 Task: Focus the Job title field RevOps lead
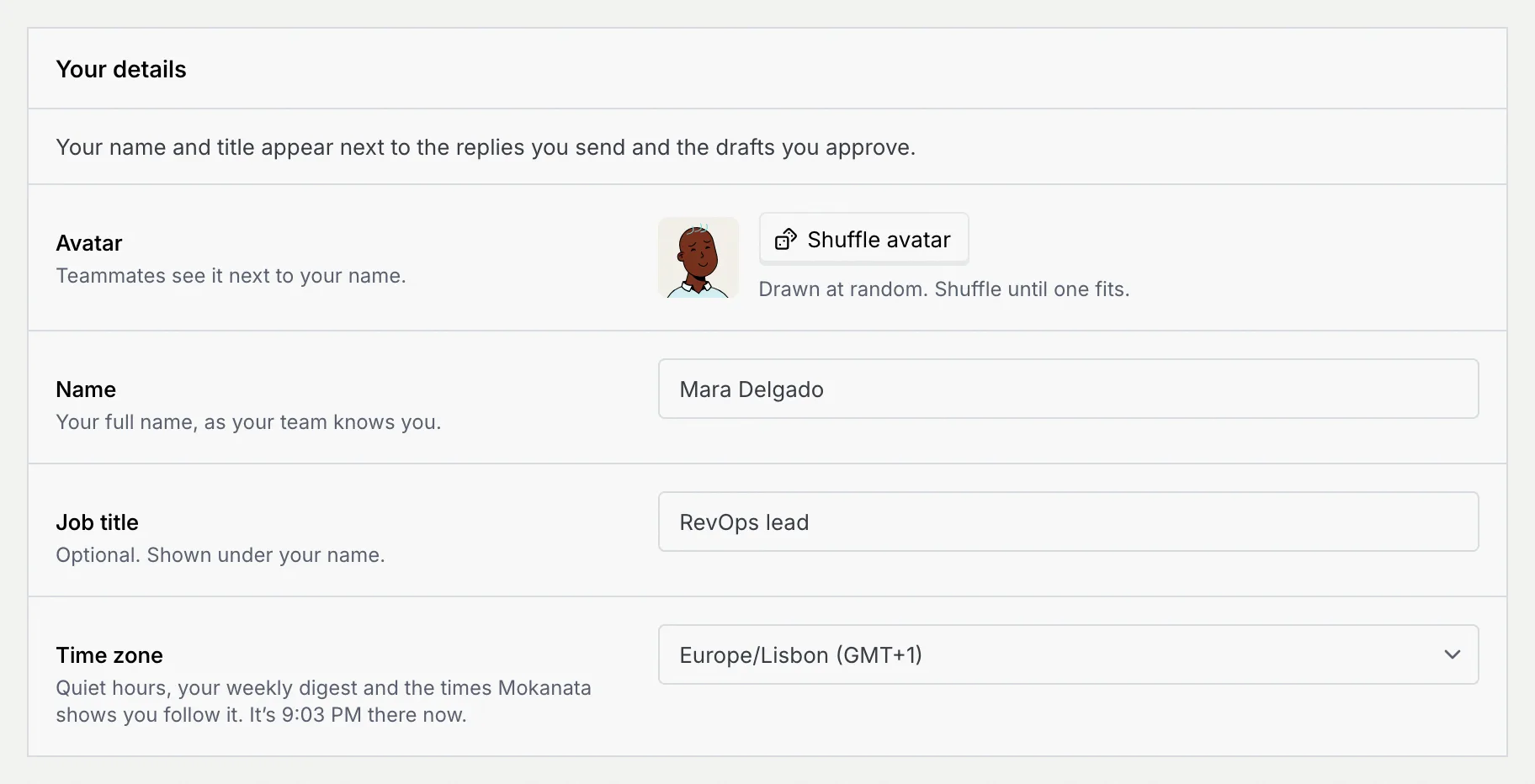[x=1068, y=522]
